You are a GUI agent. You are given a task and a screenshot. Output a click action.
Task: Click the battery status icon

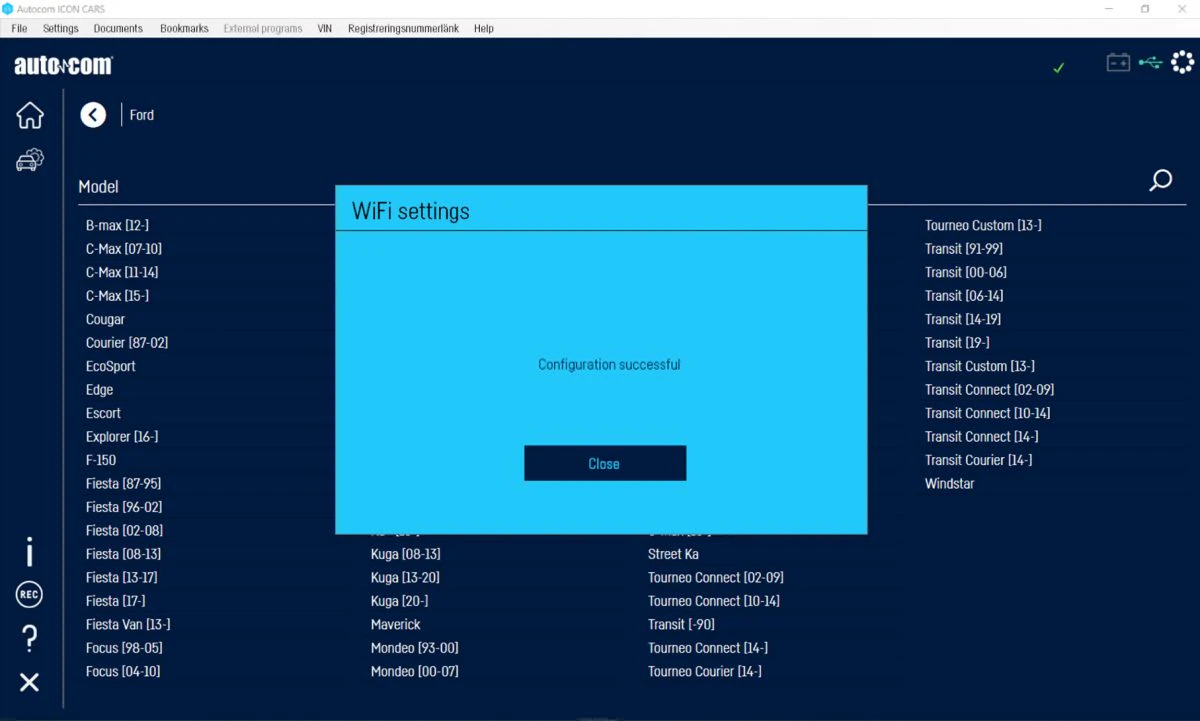click(1118, 63)
